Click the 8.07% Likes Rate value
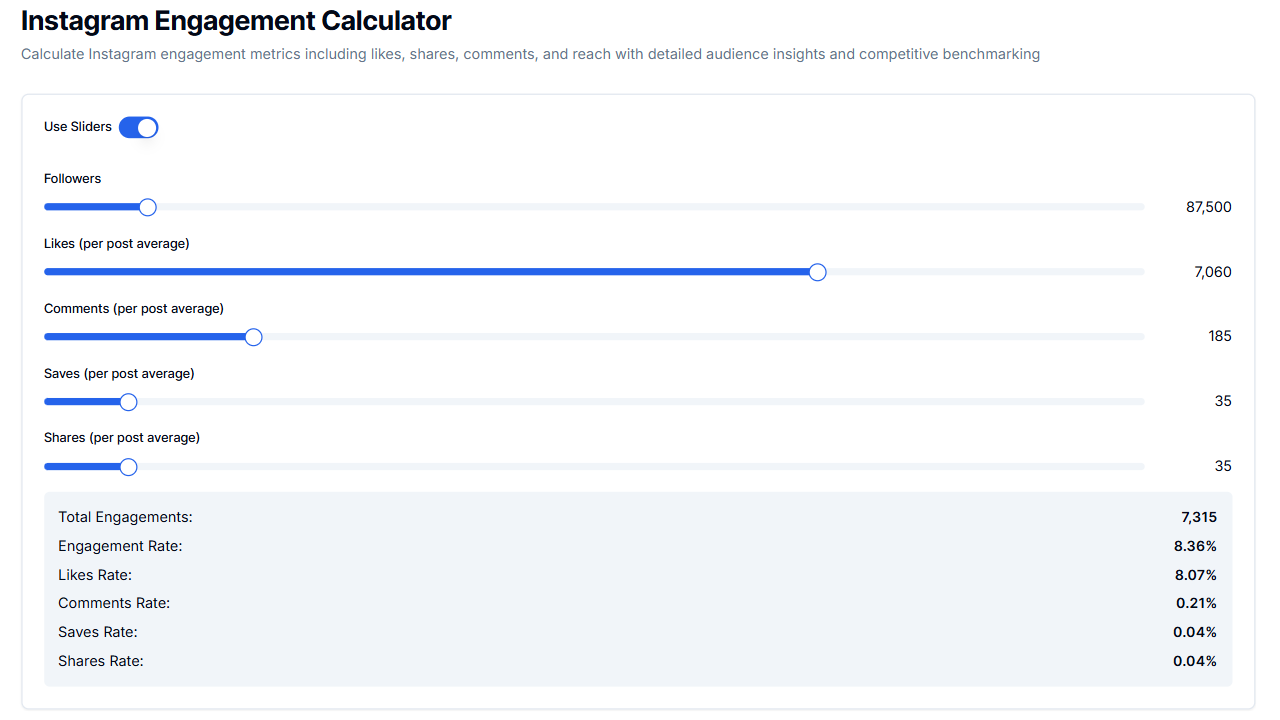Image resolution: width=1280 pixels, height=720 pixels. [x=1195, y=575]
